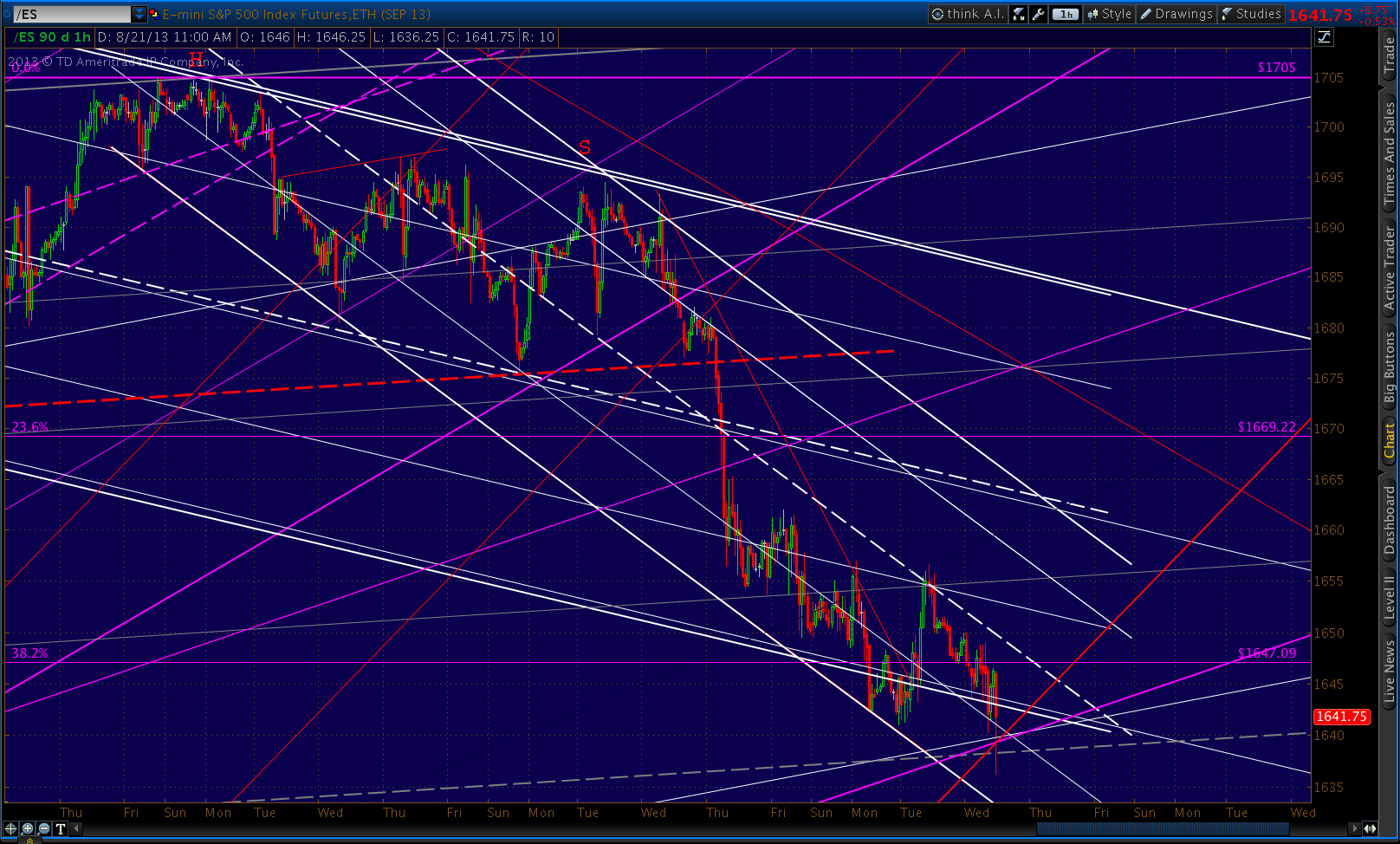Open chart settings wrench icon
This screenshot has width=1400, height=844.
[1038, 14]
